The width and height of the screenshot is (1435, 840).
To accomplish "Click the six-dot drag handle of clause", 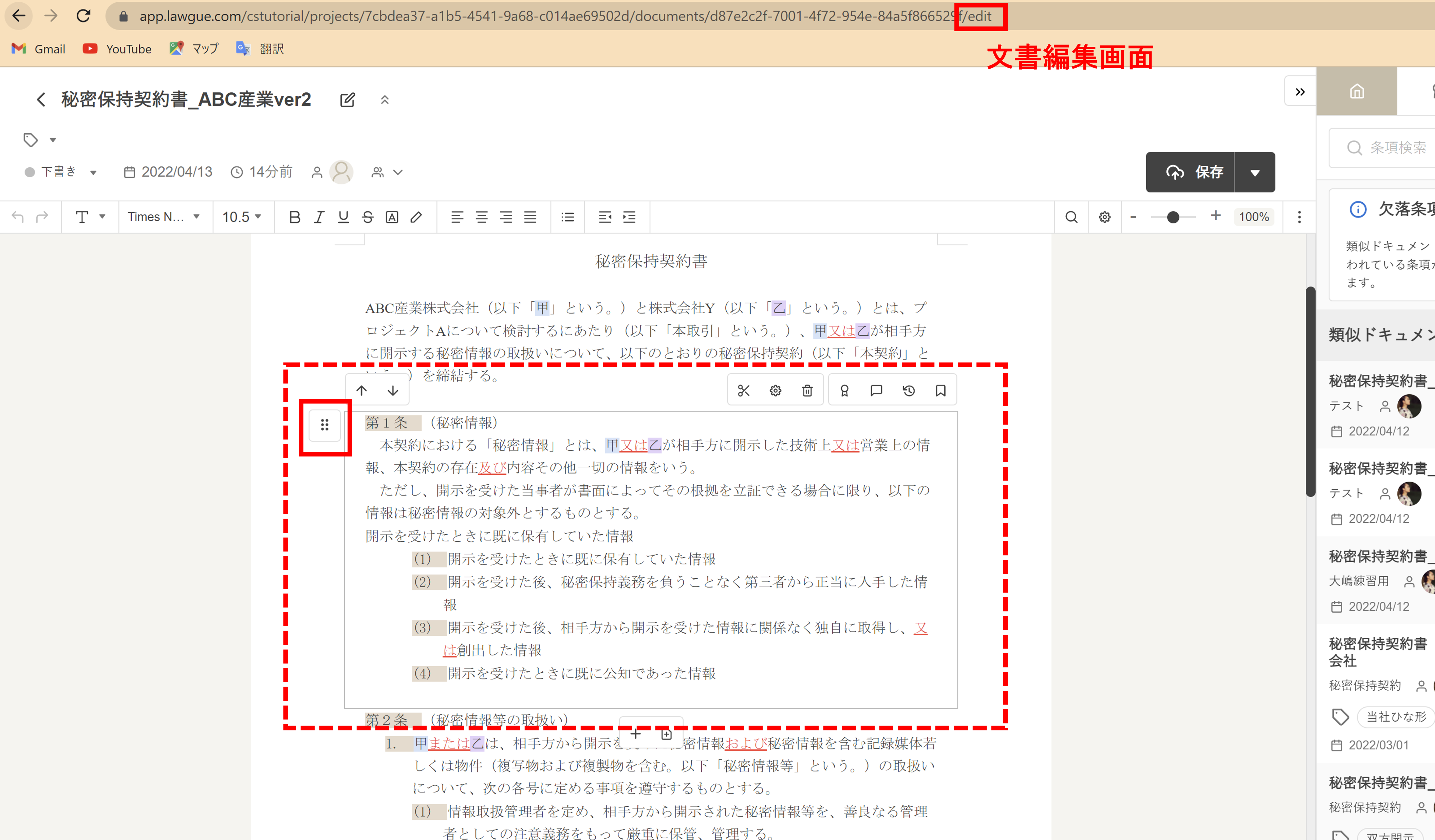I will (x=324, y=425).
